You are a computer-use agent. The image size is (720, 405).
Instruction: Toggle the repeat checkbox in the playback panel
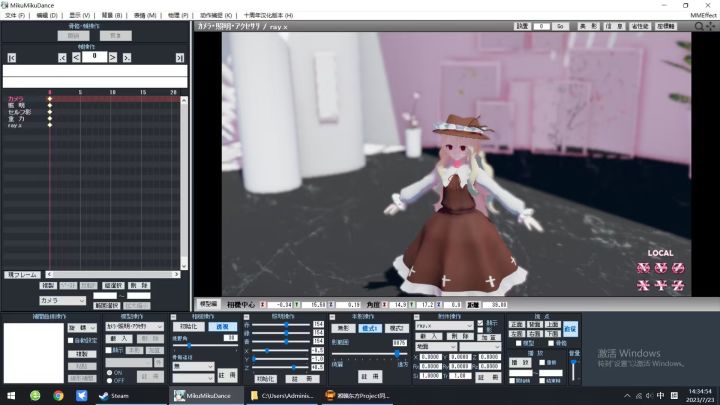(x=542, y=362)
